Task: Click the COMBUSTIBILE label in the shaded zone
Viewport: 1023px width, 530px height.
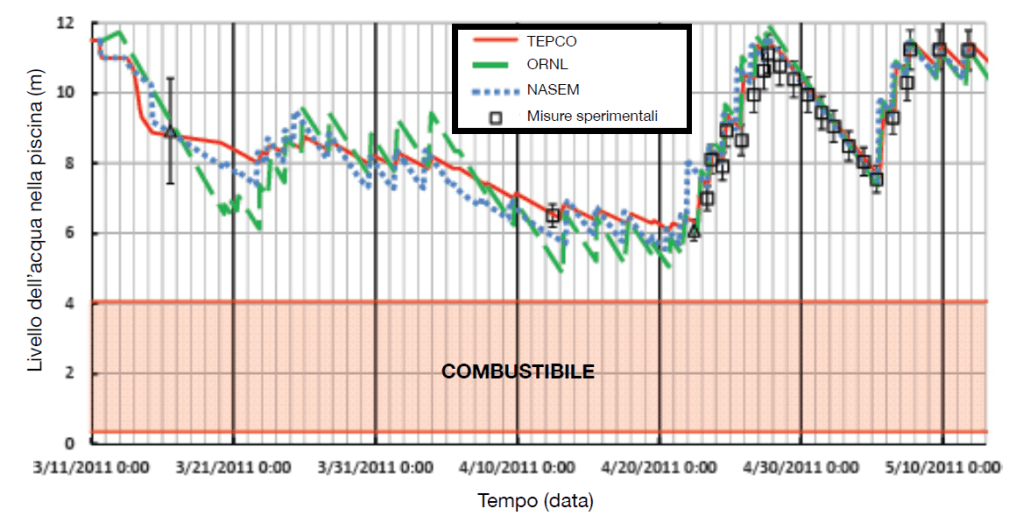Action: pyautogui.click(x=518, y=372)
